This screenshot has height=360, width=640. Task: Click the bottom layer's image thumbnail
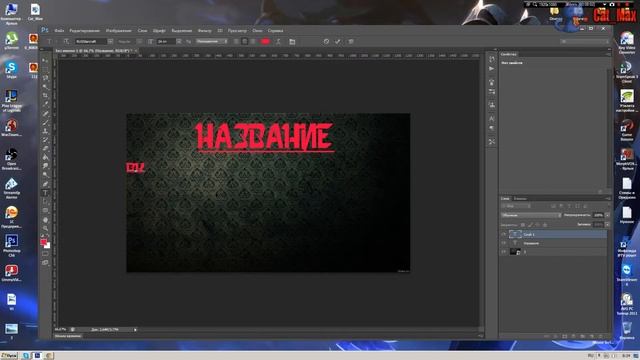tap(515, 252)
